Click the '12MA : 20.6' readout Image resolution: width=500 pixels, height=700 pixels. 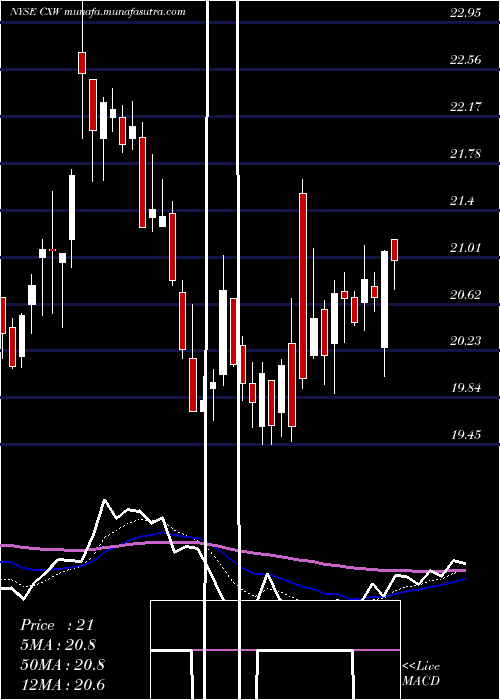click(x=62, y=685)
